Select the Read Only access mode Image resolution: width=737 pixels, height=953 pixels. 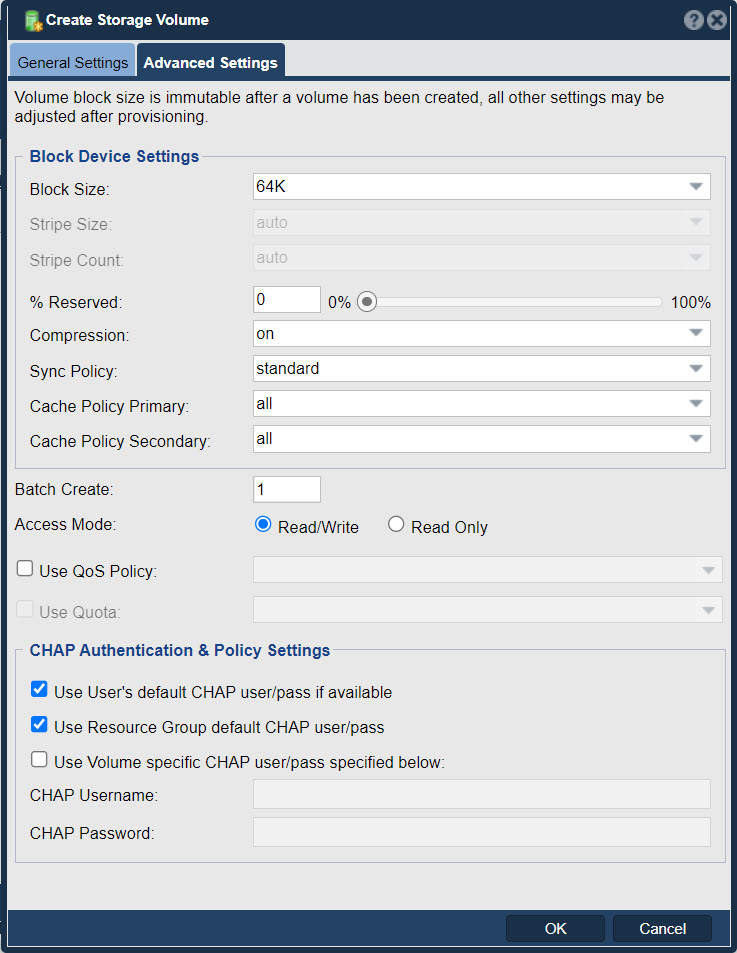pyautogui.click(x=396, y=524)
